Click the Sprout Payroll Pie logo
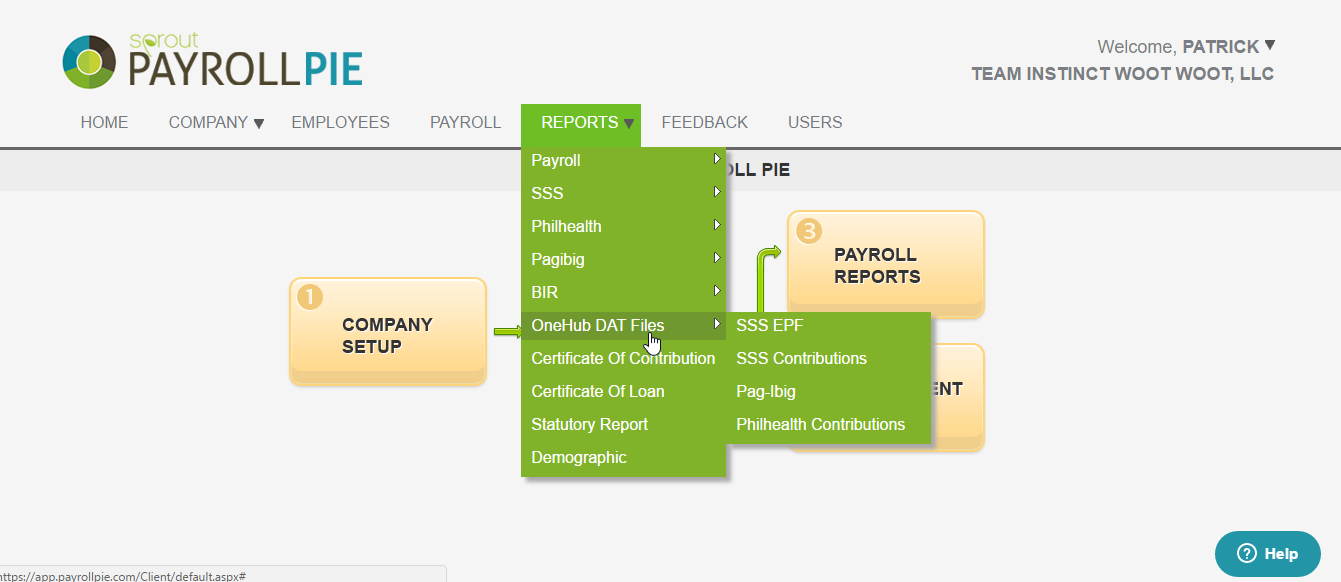The image size is (1341, 582). (211, 60)
